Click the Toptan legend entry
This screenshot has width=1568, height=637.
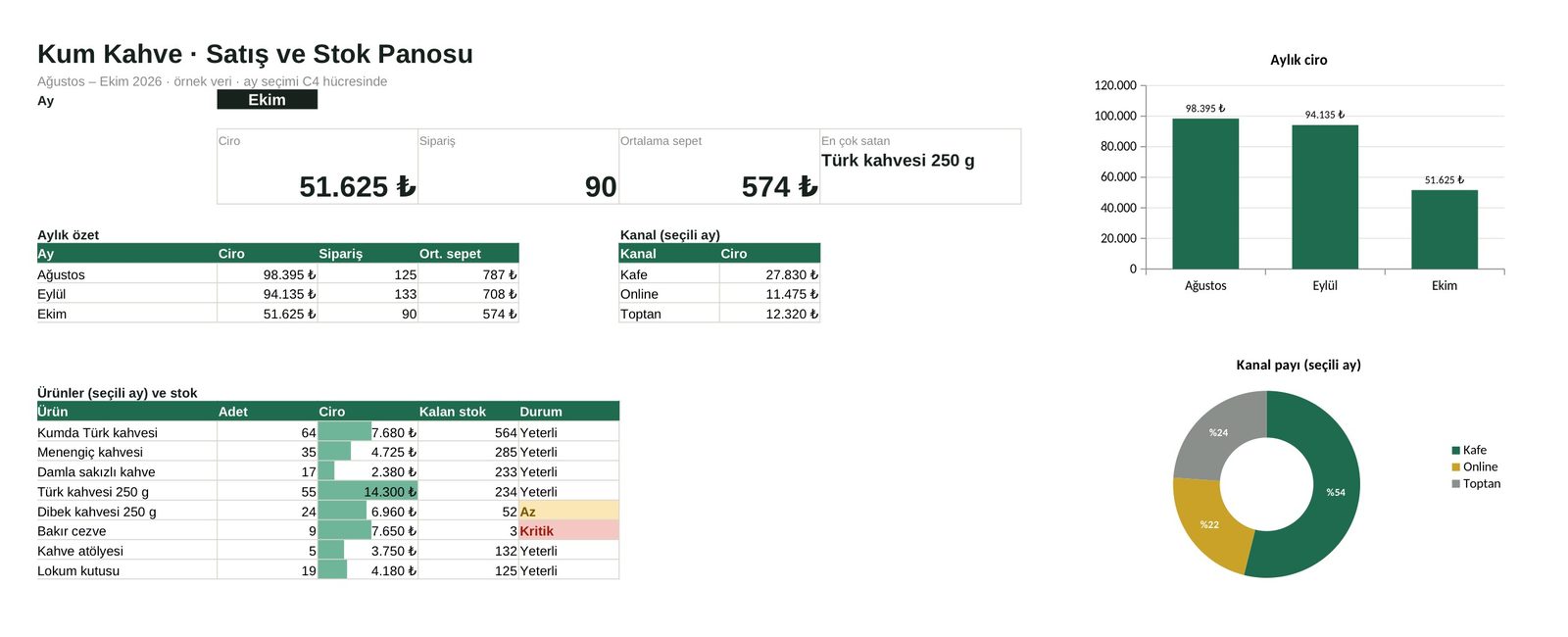(1476, 483)
